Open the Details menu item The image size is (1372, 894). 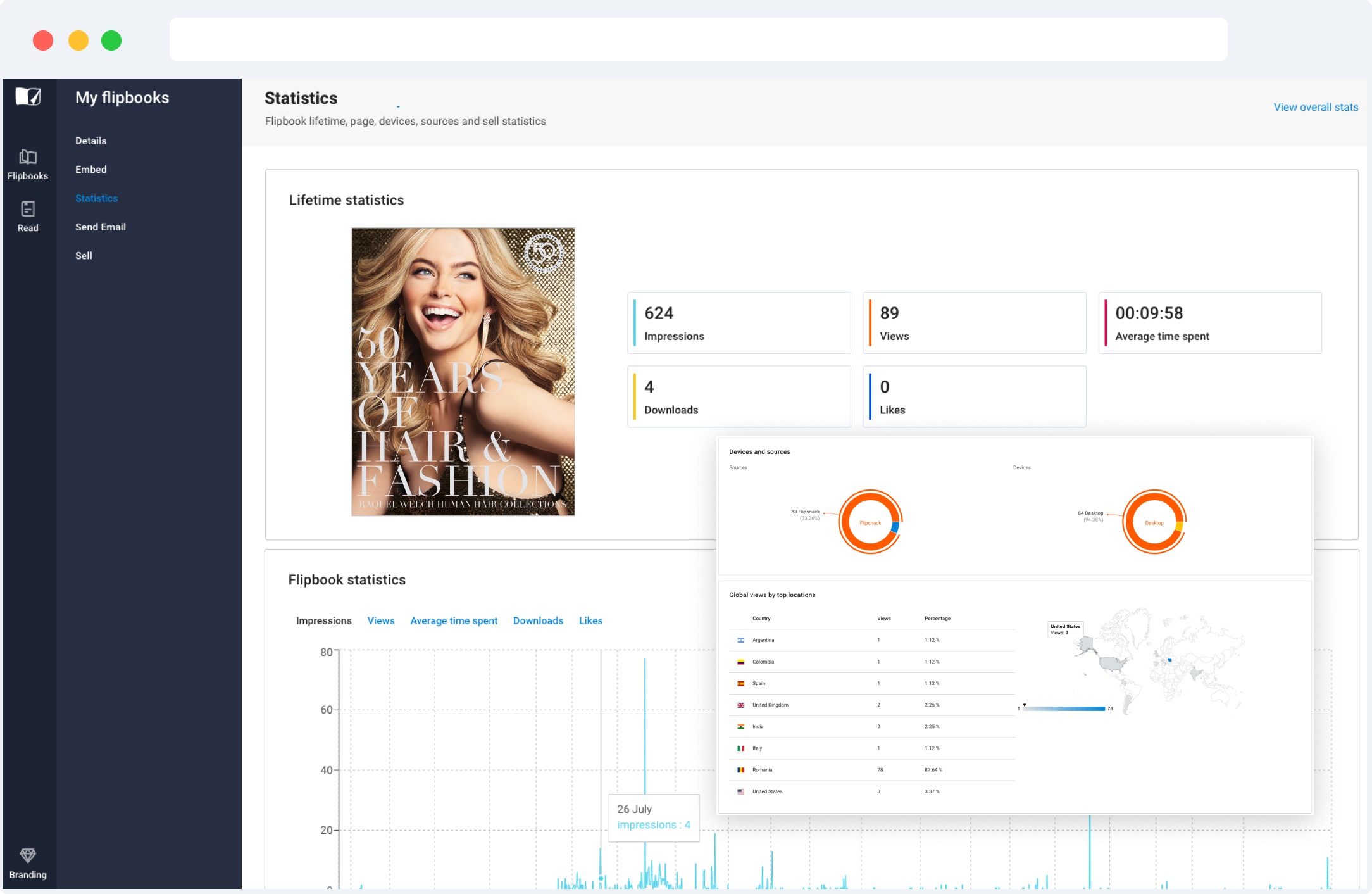coord(90,141)
